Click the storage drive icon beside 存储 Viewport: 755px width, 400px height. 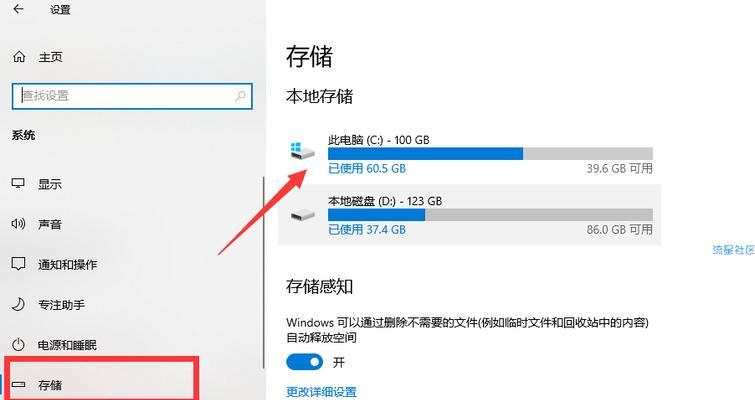click(x=18, y=385)
